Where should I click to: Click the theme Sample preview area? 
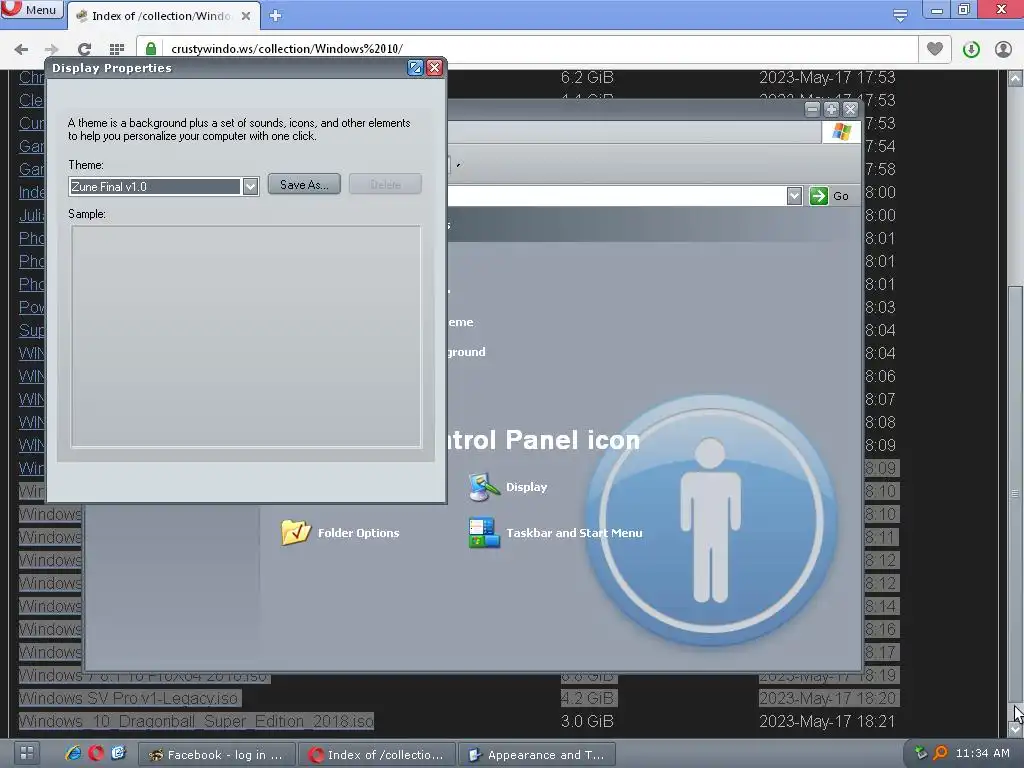[246, 336]
